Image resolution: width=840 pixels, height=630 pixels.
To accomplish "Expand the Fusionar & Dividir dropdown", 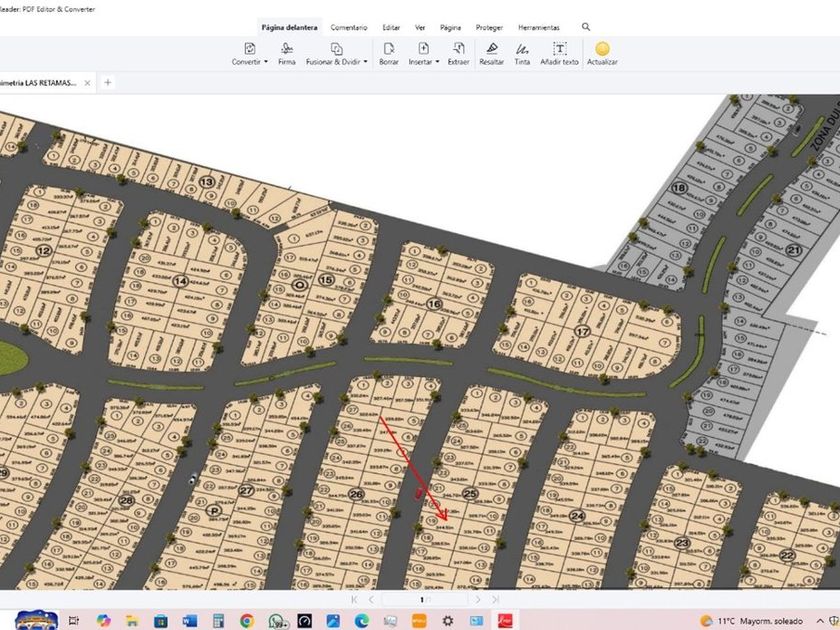I will [366, 62].
